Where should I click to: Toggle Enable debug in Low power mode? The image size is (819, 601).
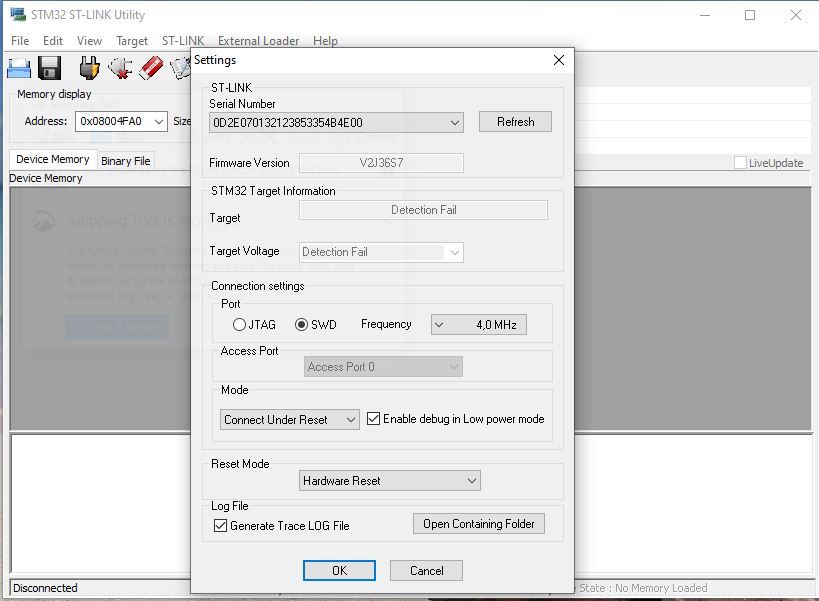tap(373, 419)
